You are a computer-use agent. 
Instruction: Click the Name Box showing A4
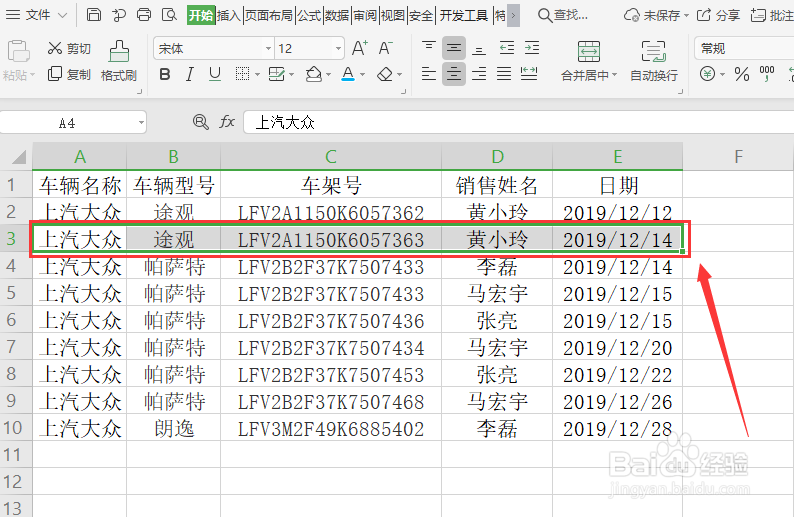(x=67, y=123)
